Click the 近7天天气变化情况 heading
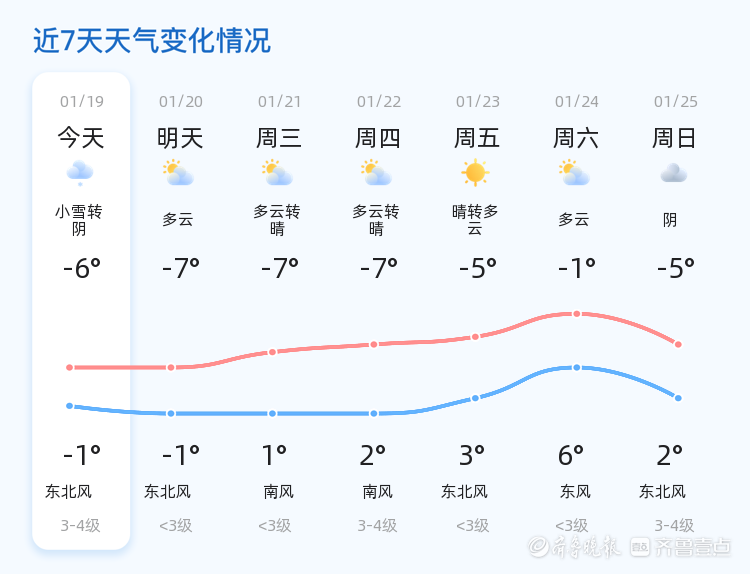This screenshot has width=750, height=574. pyautogui.click(x=152, y=41)
